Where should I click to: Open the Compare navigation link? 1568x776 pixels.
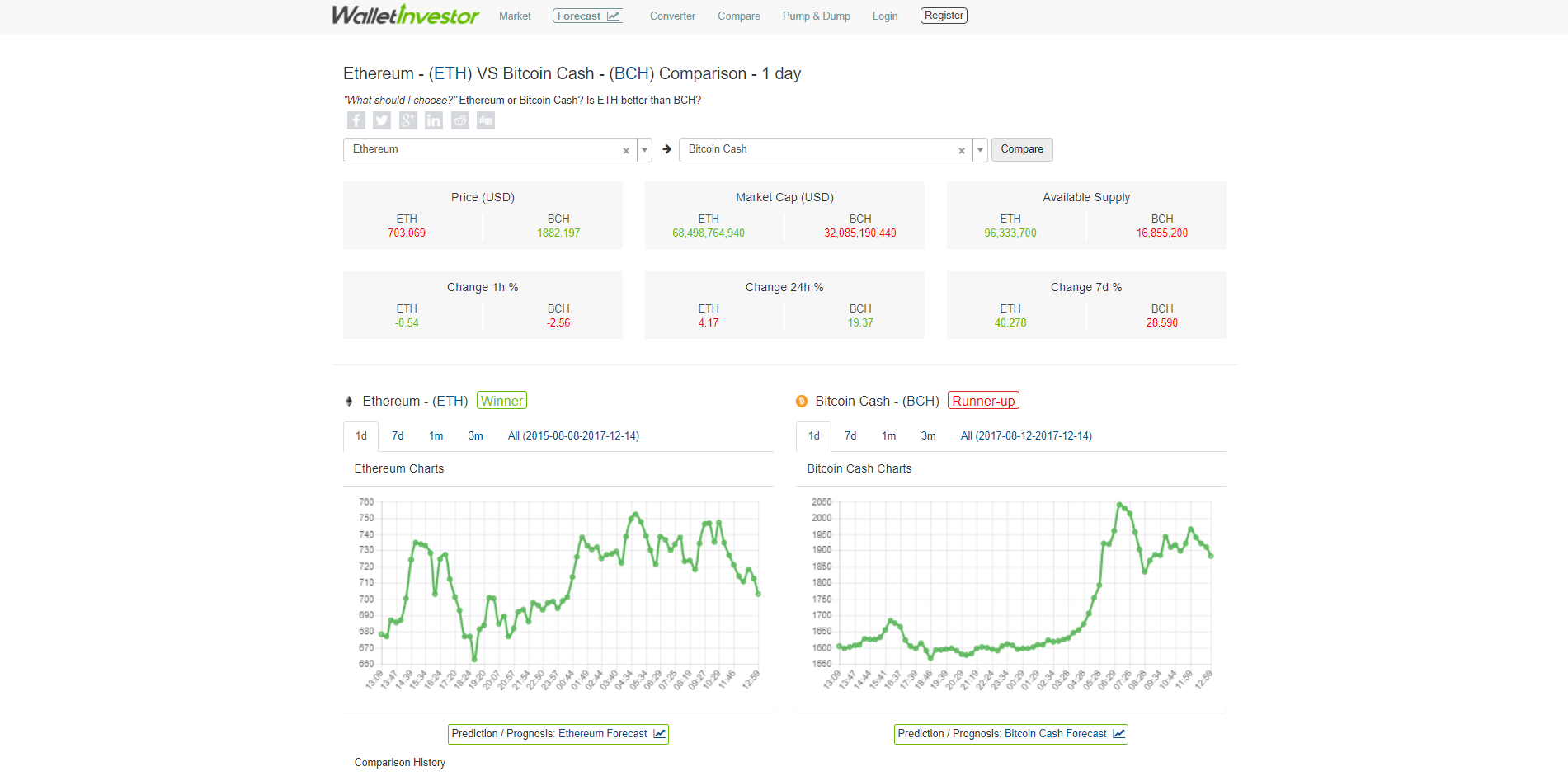(739, 16)
